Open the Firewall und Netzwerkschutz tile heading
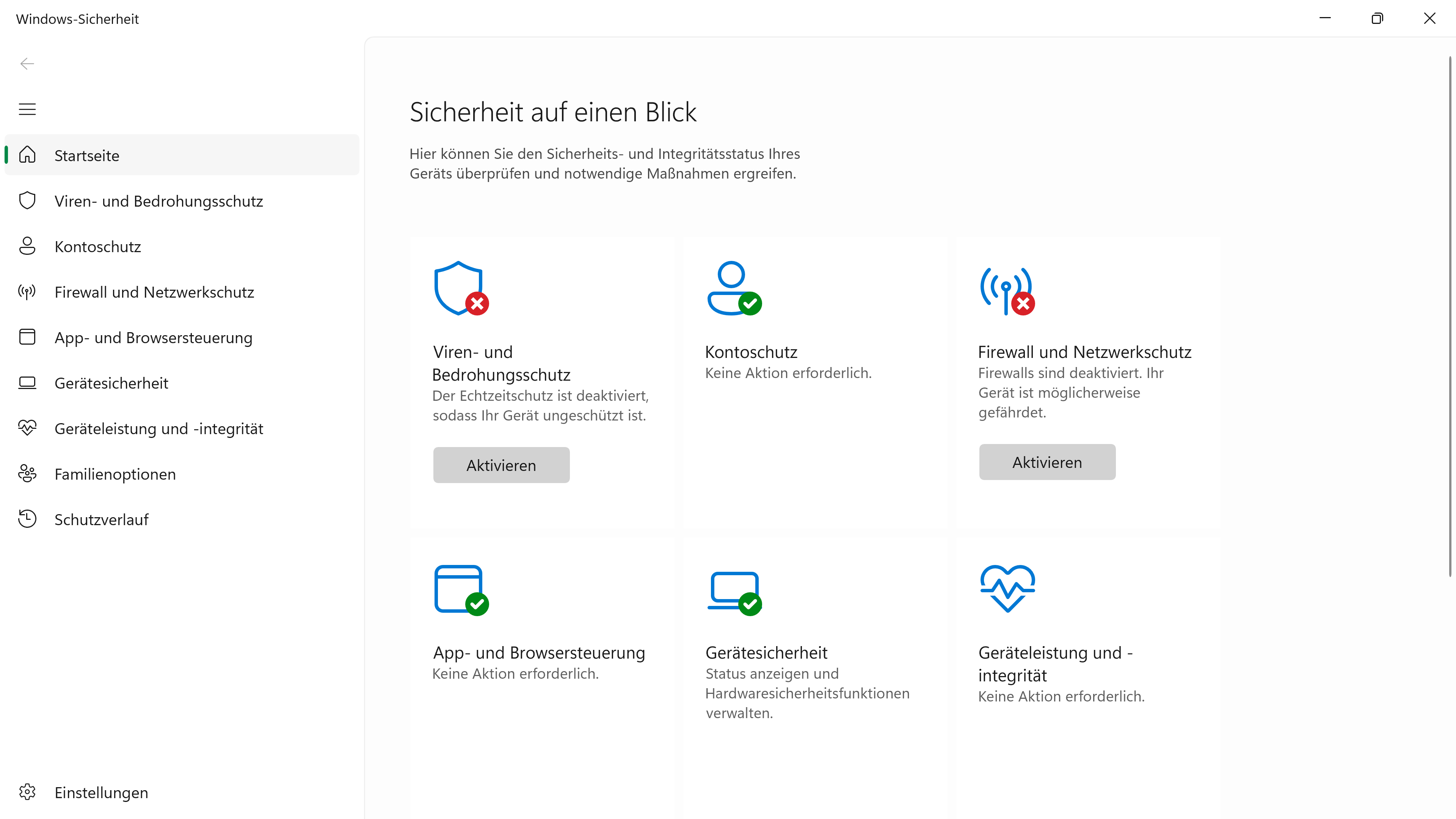 (1084, 351)
